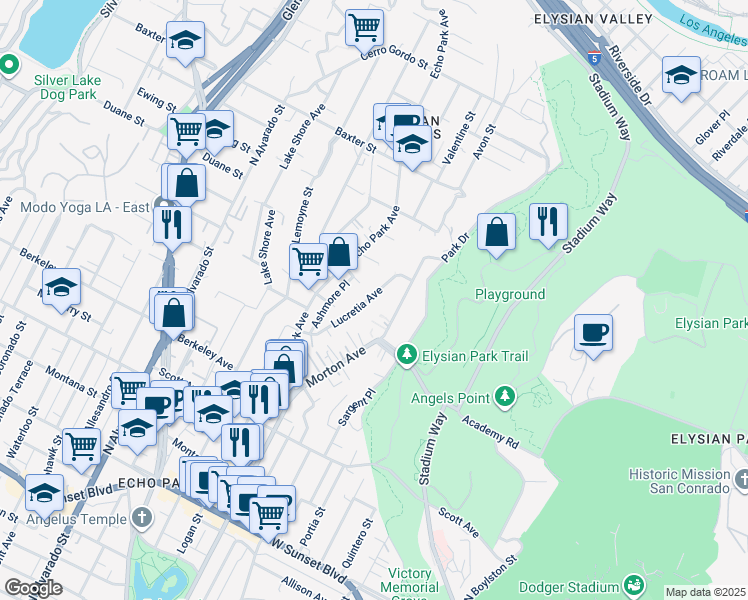The width and height of the screenshot is (748, 600).
Task: Click the Elysian Park Trail green marker
Action: click(x=406, y=354)
